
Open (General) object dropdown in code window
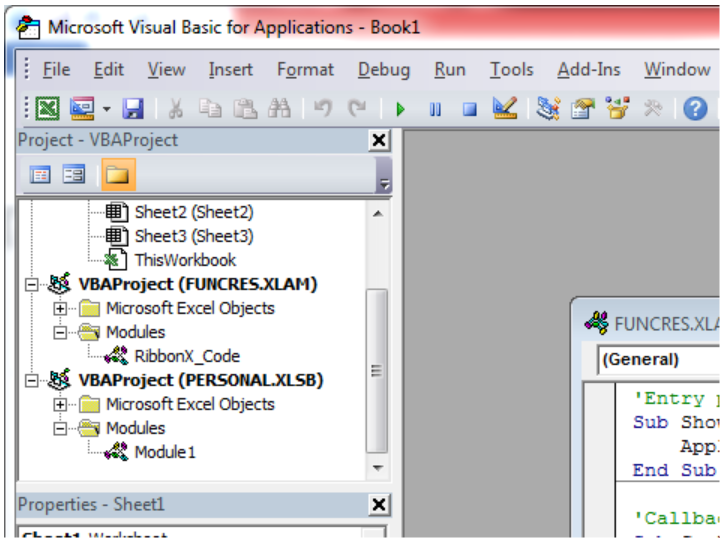coord(659,359)
